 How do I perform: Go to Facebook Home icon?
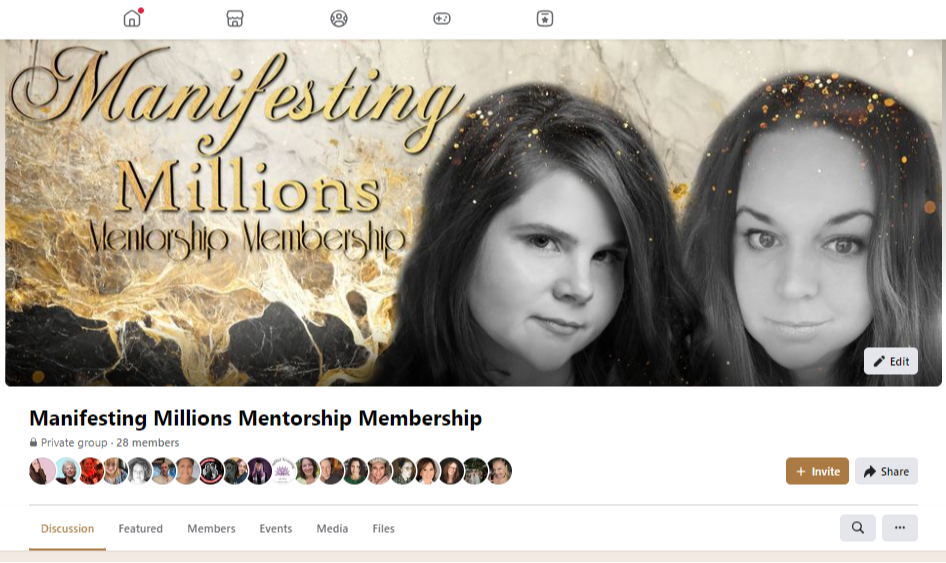coord(132,19)
